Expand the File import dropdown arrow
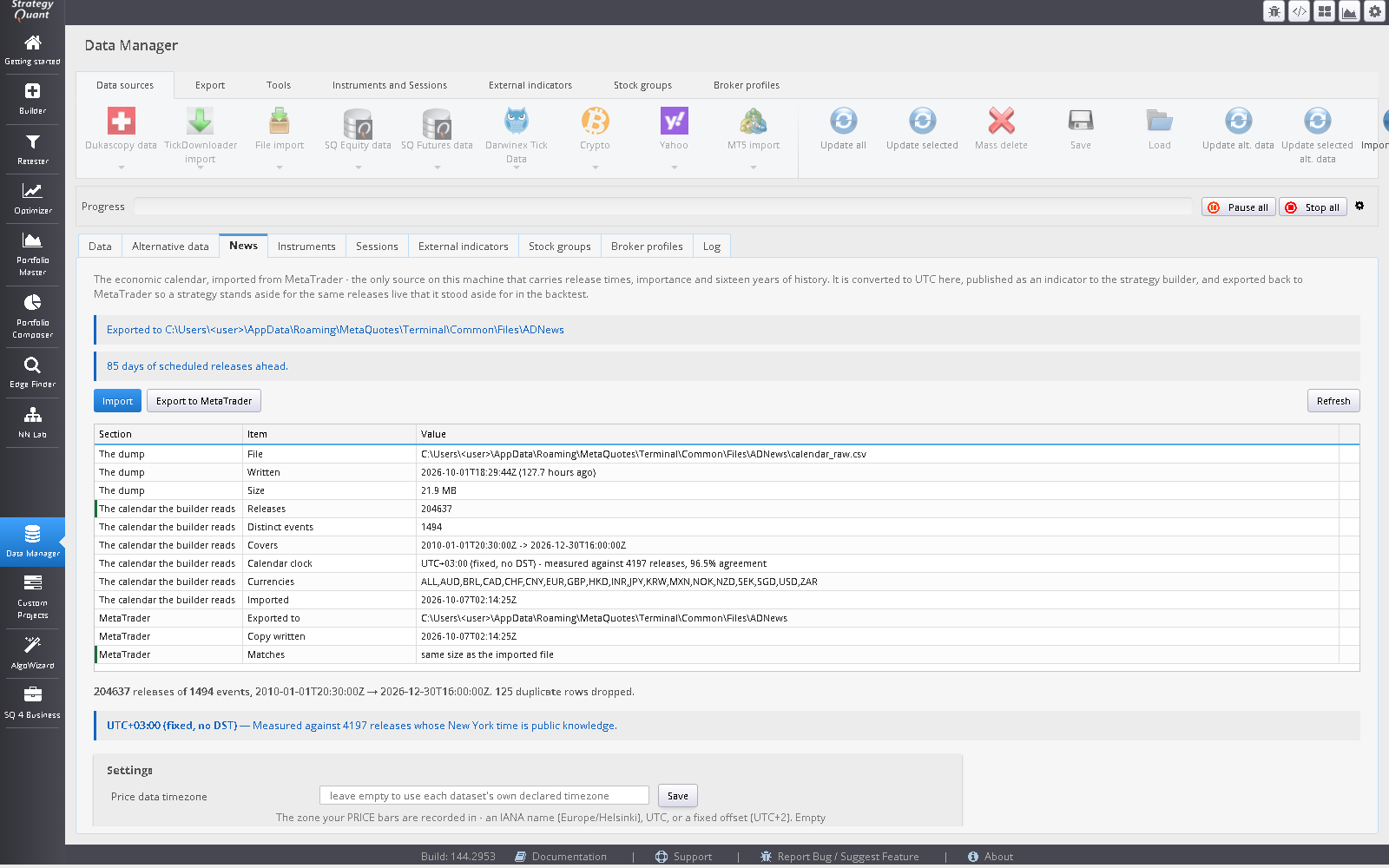This screenshot has width=1389, height=868. 280,168
